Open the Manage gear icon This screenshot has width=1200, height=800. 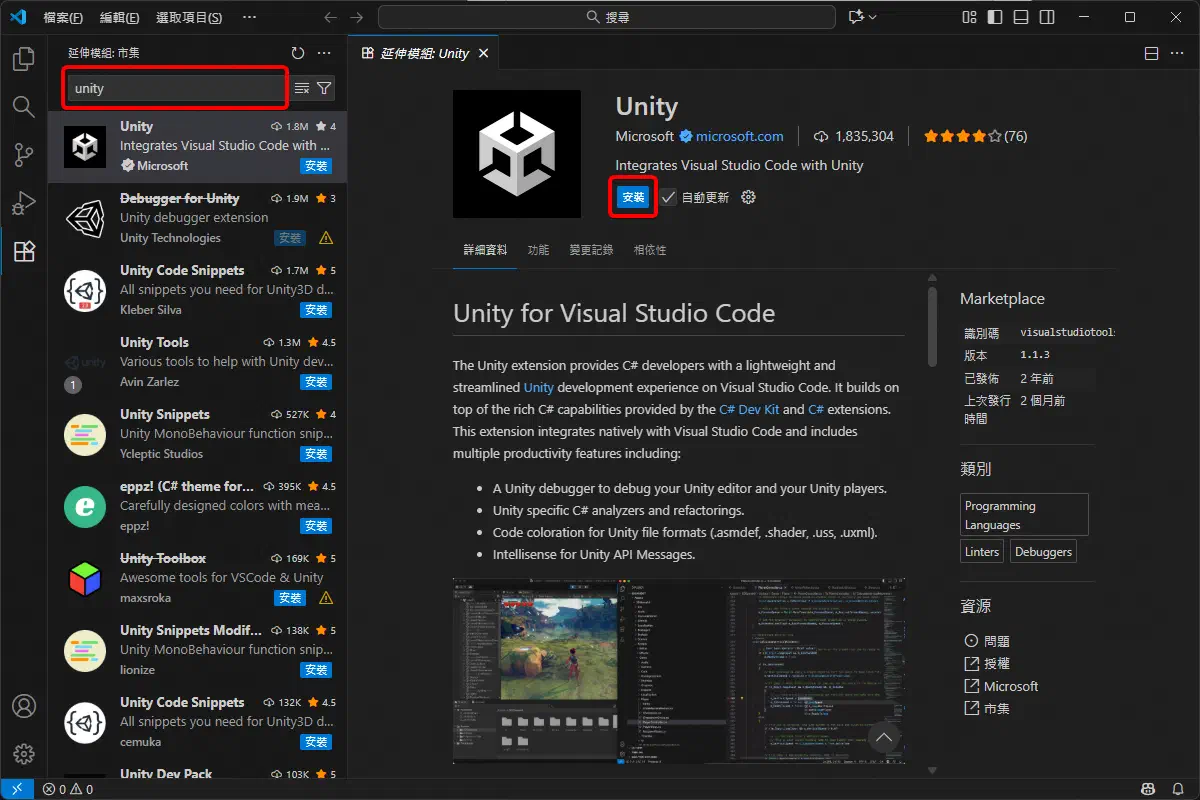23,753
